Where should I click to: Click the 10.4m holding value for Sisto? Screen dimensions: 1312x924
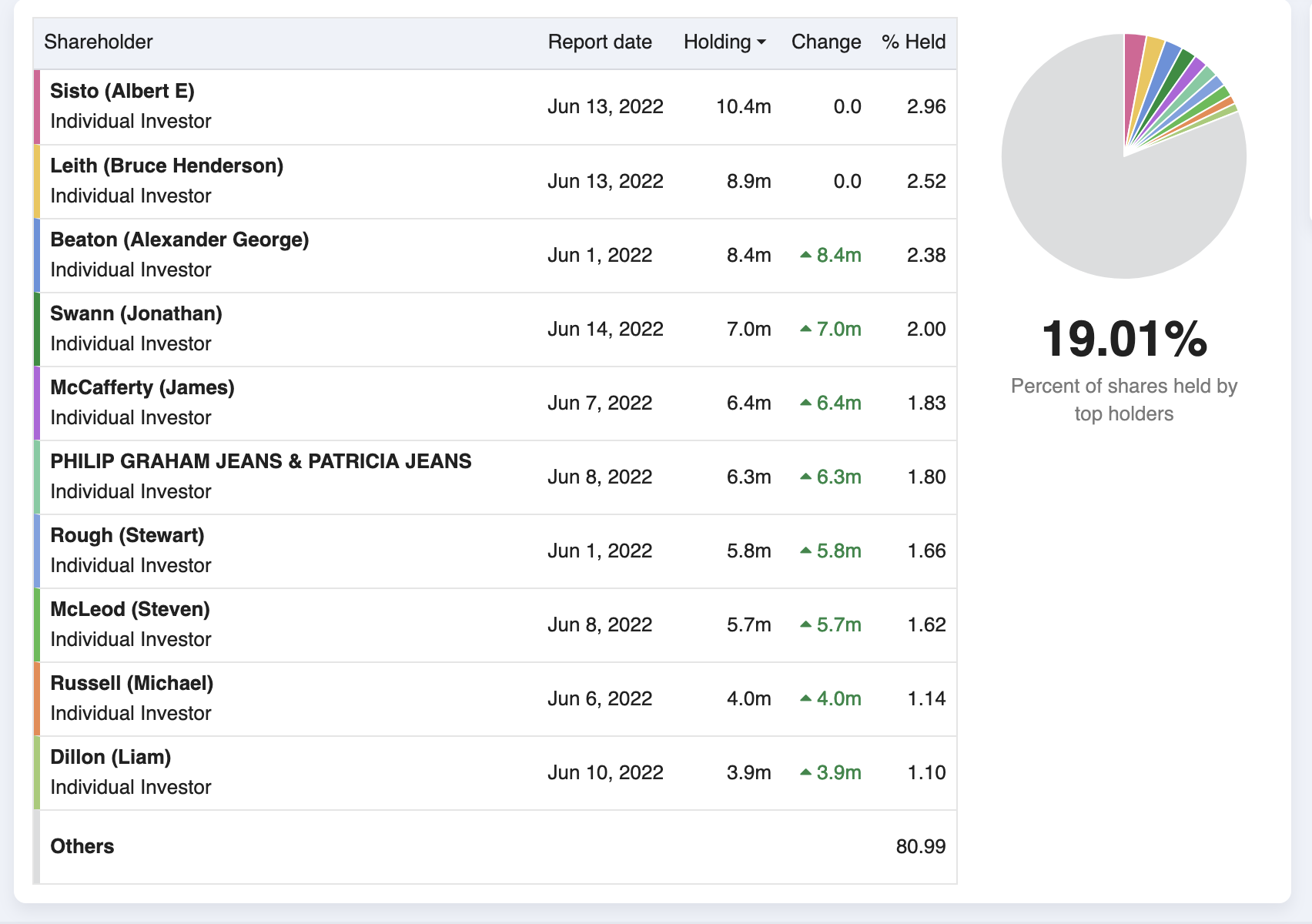point(744,106)
